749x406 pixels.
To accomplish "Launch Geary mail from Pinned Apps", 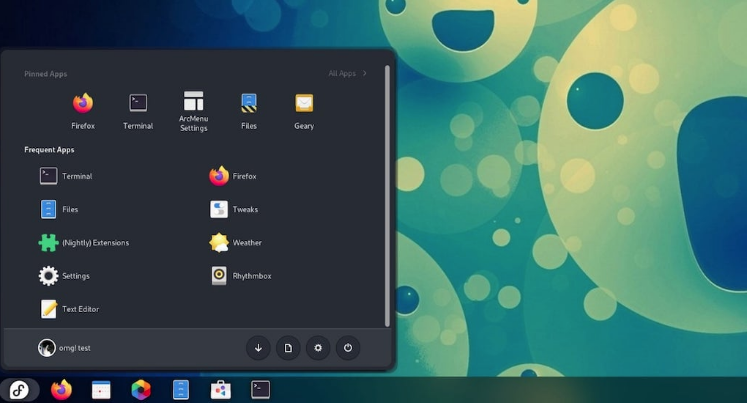I will [304, 111].
